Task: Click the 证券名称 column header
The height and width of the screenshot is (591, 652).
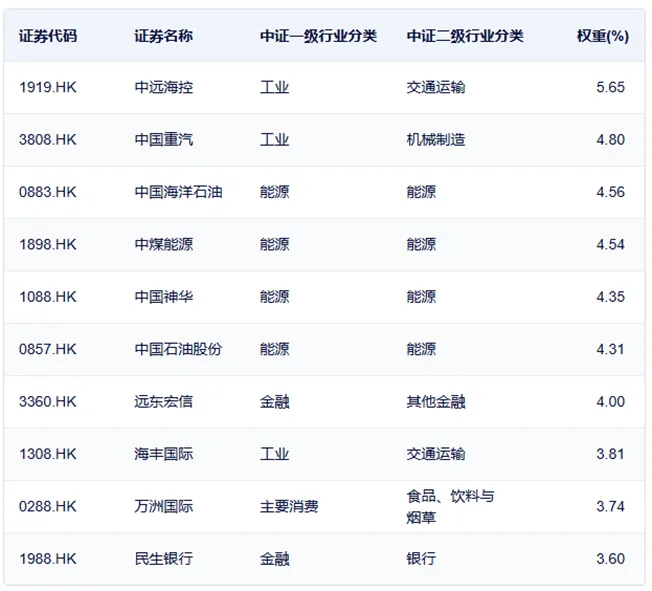Action: (x=163, y=36)
